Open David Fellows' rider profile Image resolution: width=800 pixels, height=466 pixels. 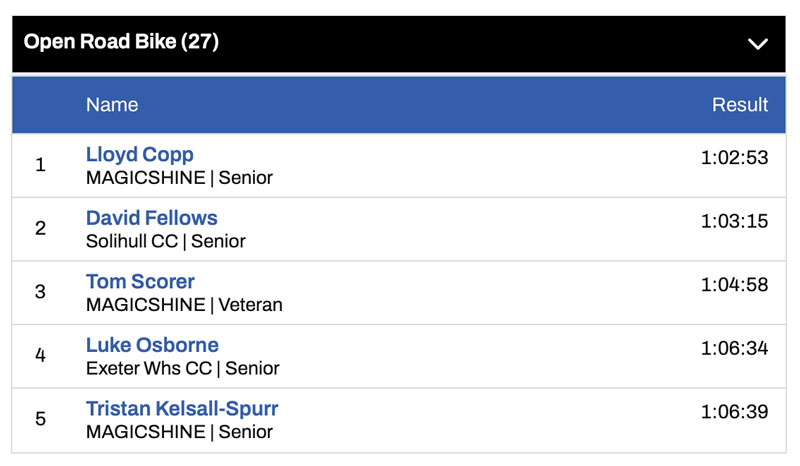151,217
